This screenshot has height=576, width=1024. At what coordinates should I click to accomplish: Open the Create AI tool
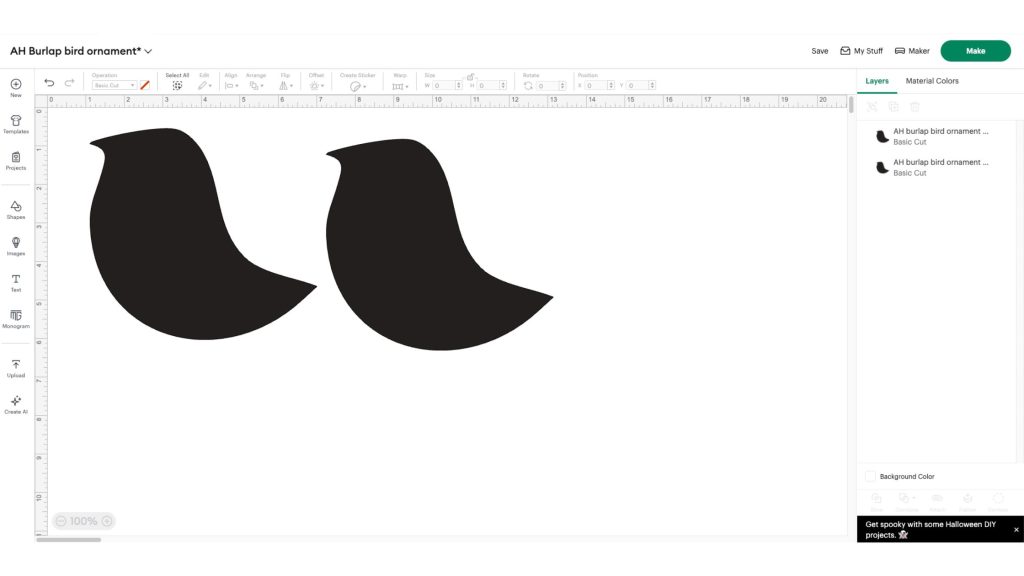16,403
